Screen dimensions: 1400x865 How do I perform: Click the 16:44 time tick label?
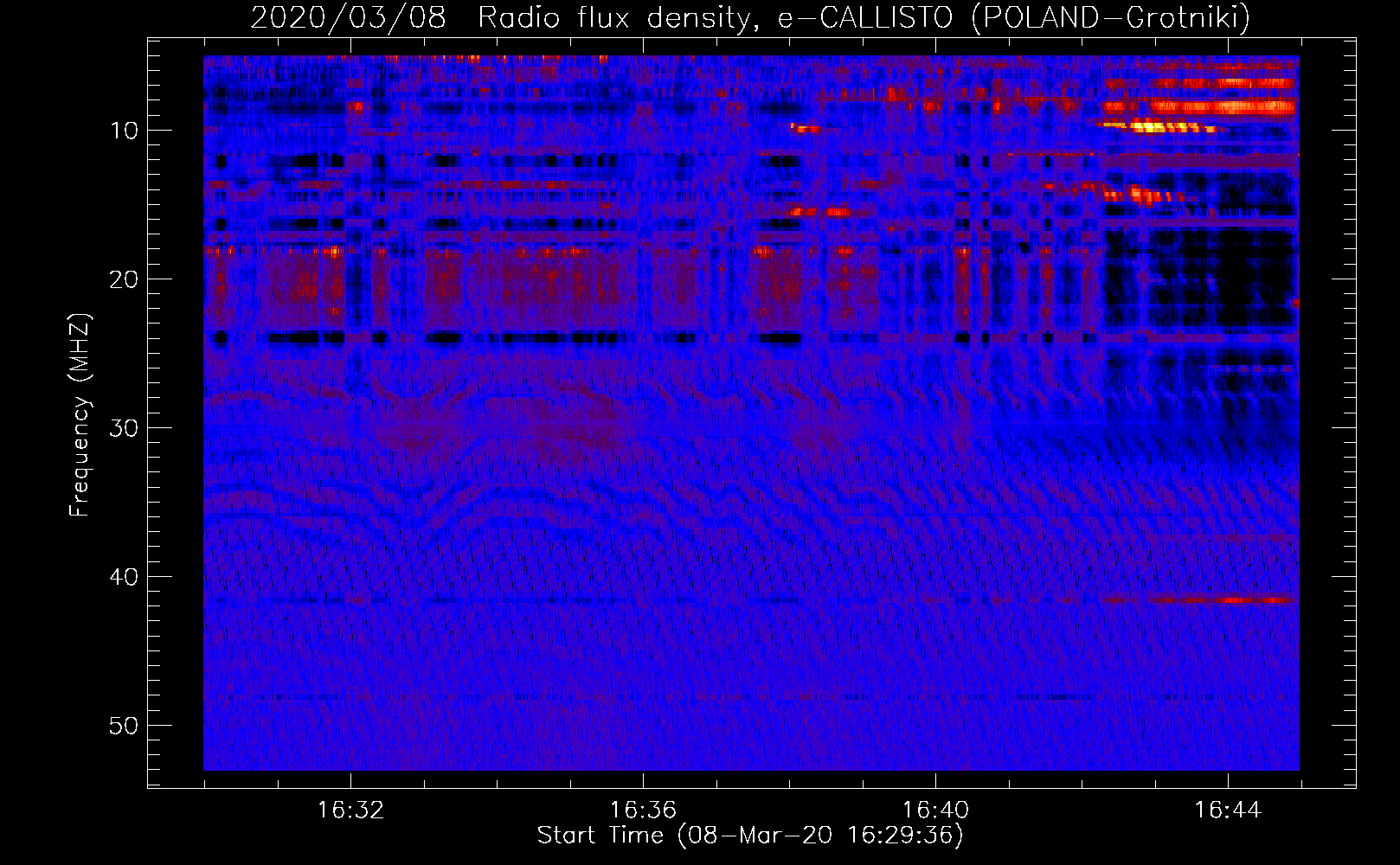[1228, 811]
